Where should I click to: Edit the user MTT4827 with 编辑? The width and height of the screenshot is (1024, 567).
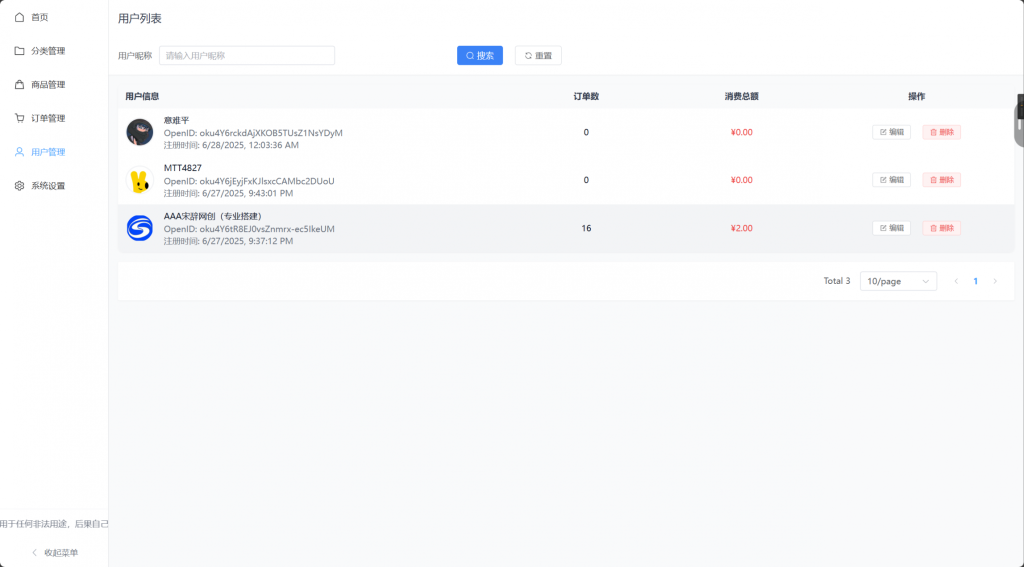click(x=891, y=180)
